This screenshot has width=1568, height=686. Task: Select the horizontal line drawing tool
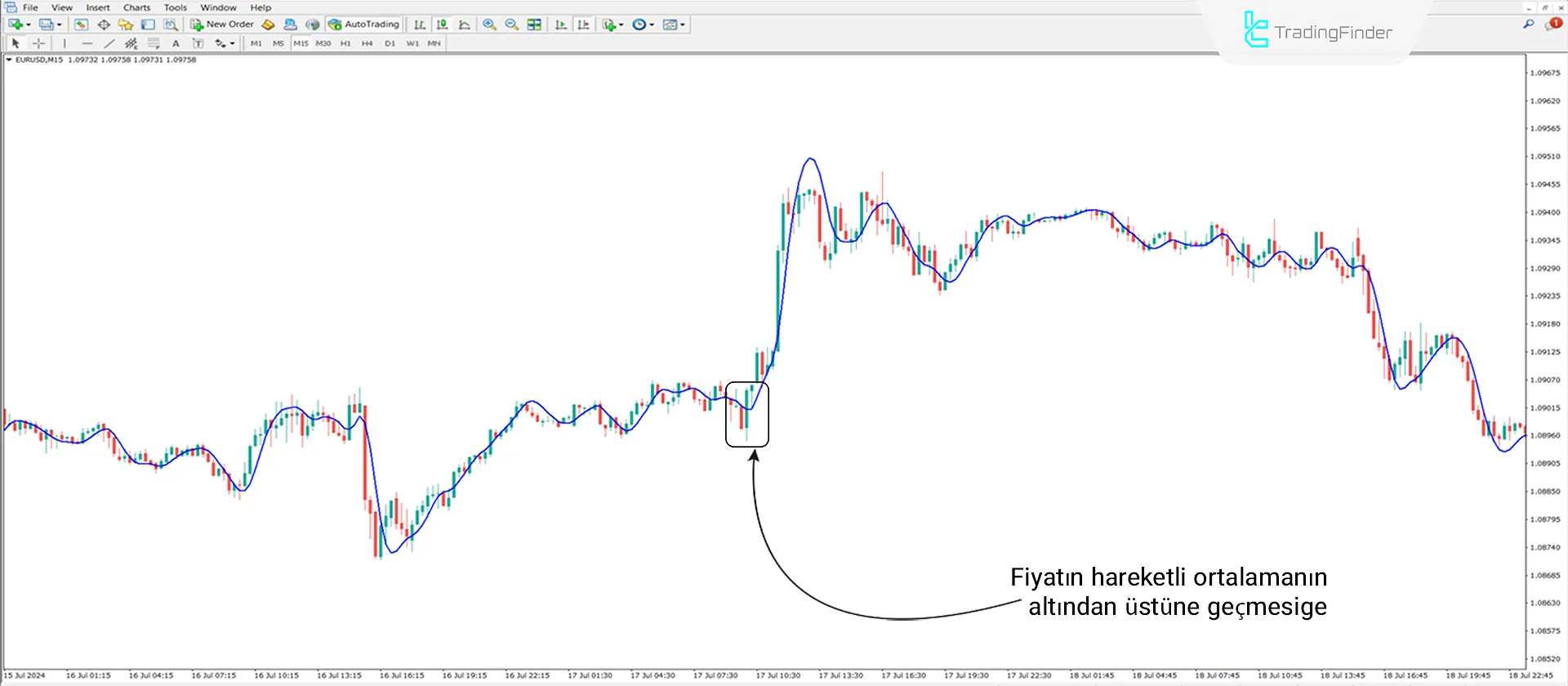(87, 43)
